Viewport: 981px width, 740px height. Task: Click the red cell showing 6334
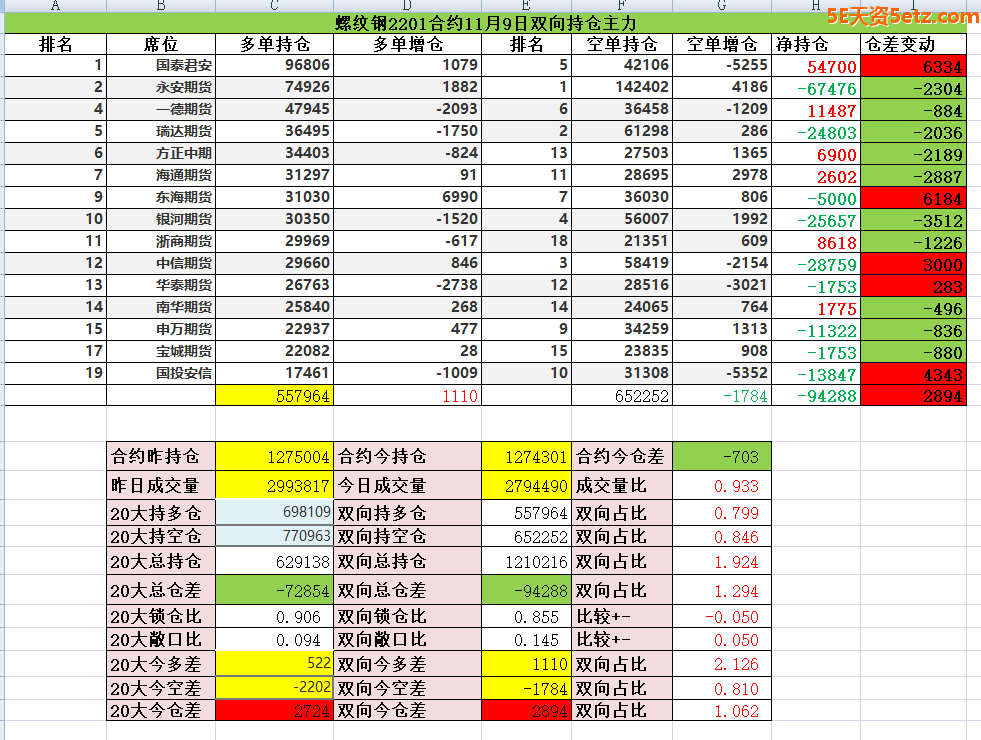[x=913, y=67]
